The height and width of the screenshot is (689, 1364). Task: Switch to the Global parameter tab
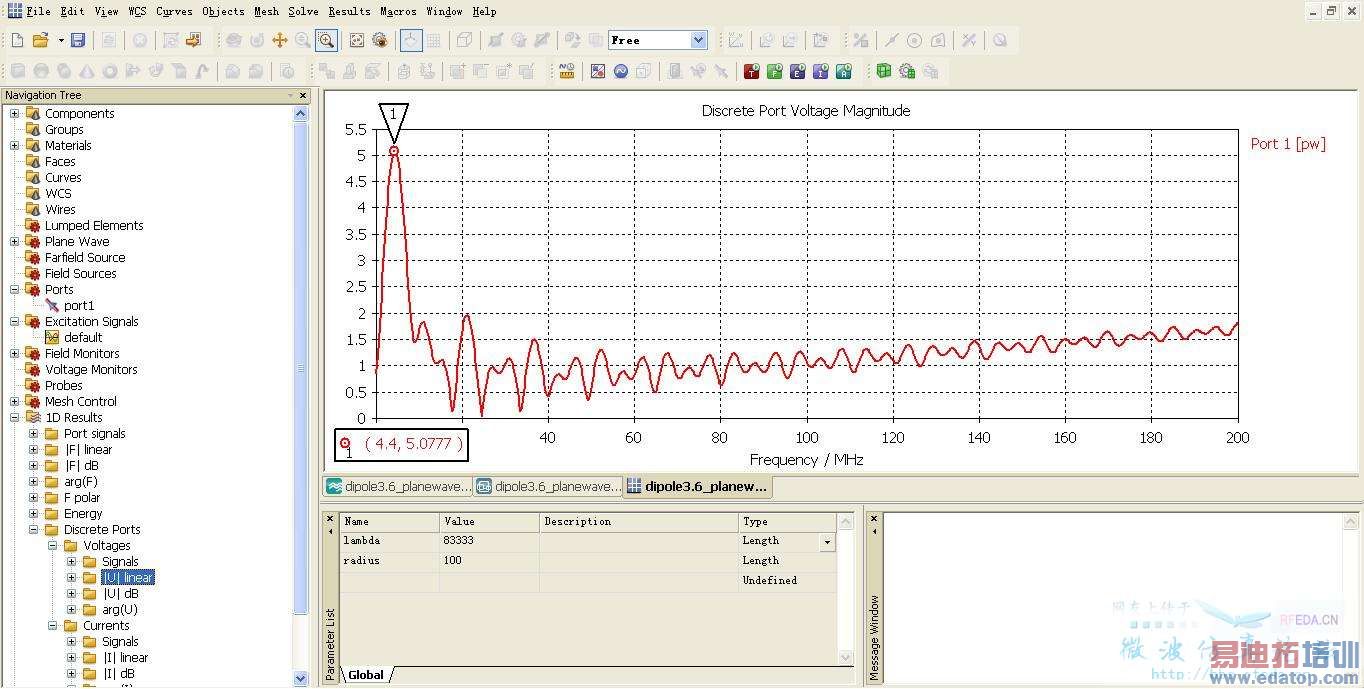[x=366, y=675]
